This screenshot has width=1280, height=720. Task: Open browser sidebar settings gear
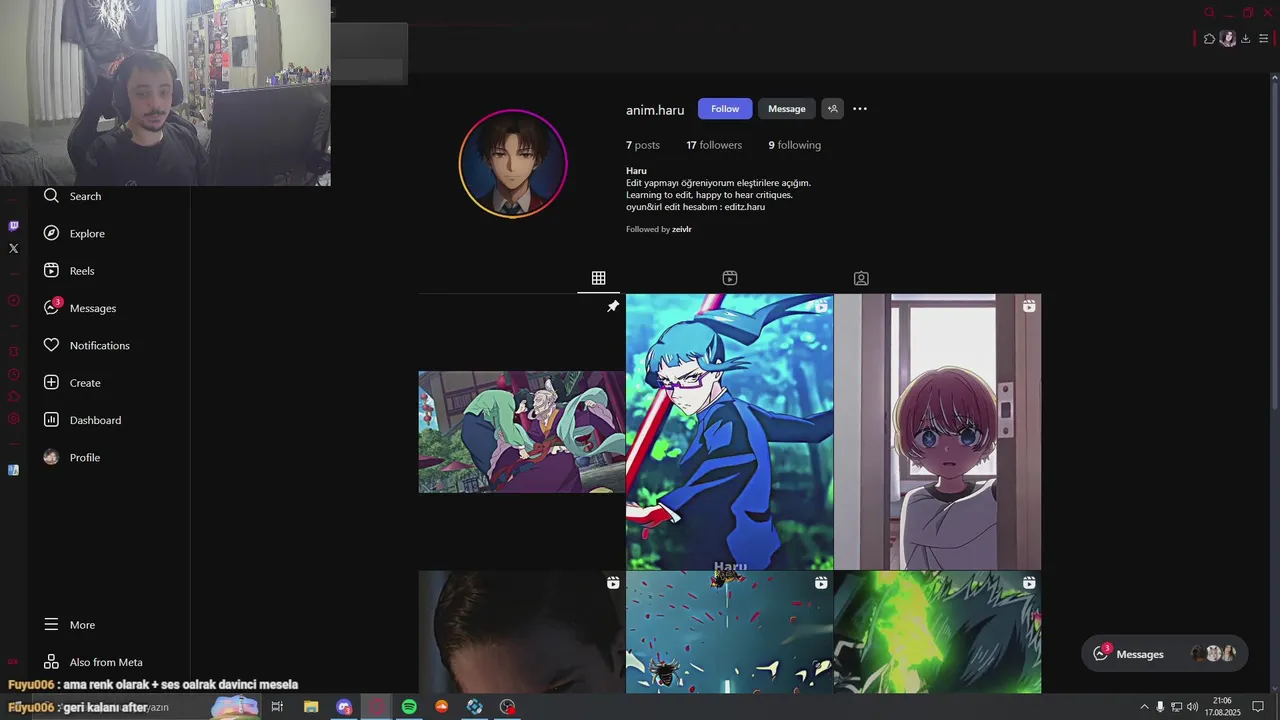13,419
